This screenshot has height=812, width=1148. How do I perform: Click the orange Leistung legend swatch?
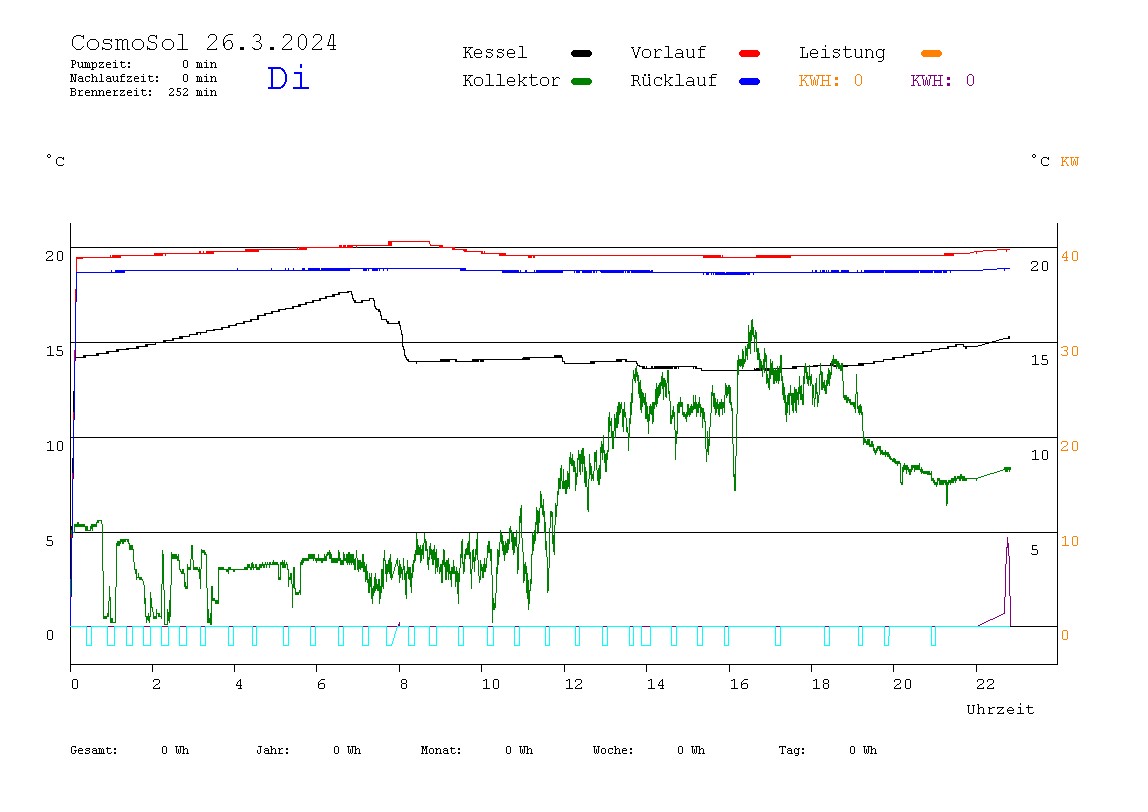click(x=931, y=53)
